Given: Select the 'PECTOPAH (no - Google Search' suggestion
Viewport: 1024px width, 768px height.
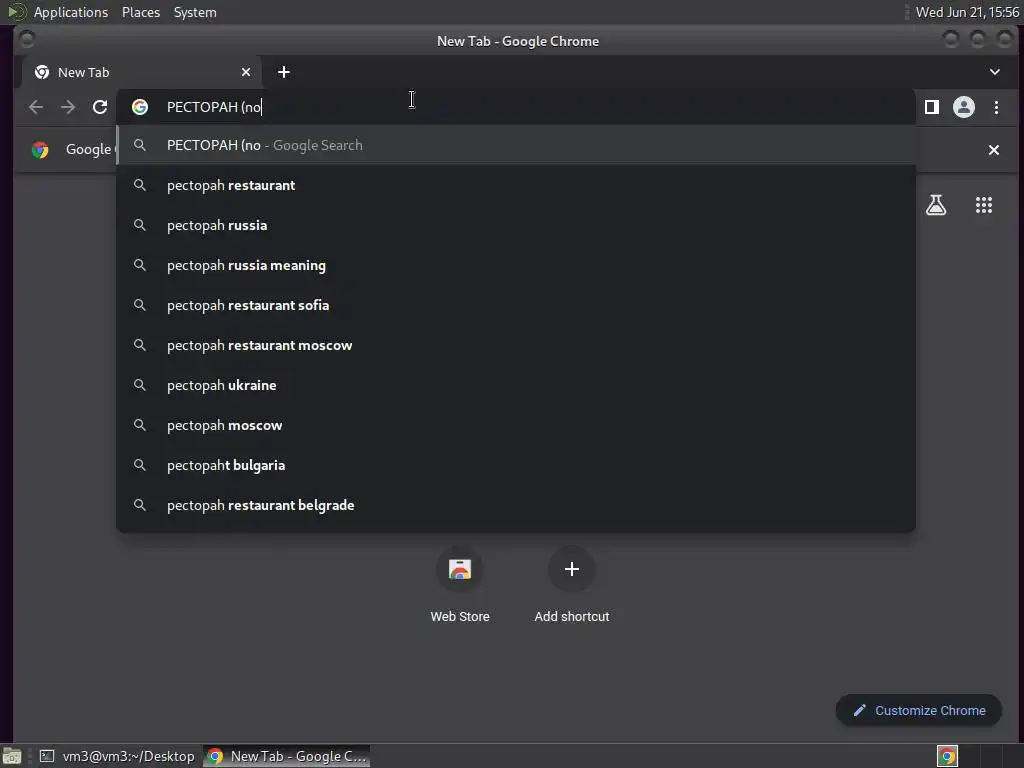Looking at the screenshot, I should pos(516,145).
